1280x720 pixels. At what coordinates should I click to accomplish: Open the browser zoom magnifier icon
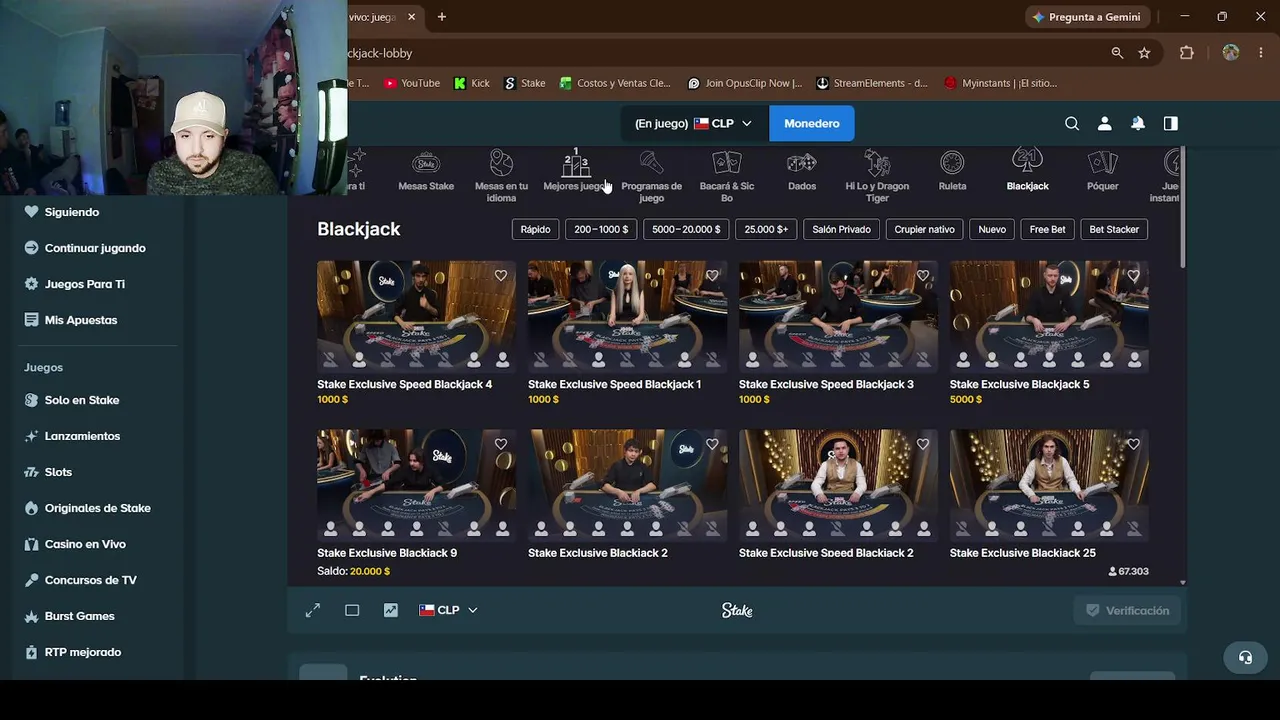(1117, 53)
